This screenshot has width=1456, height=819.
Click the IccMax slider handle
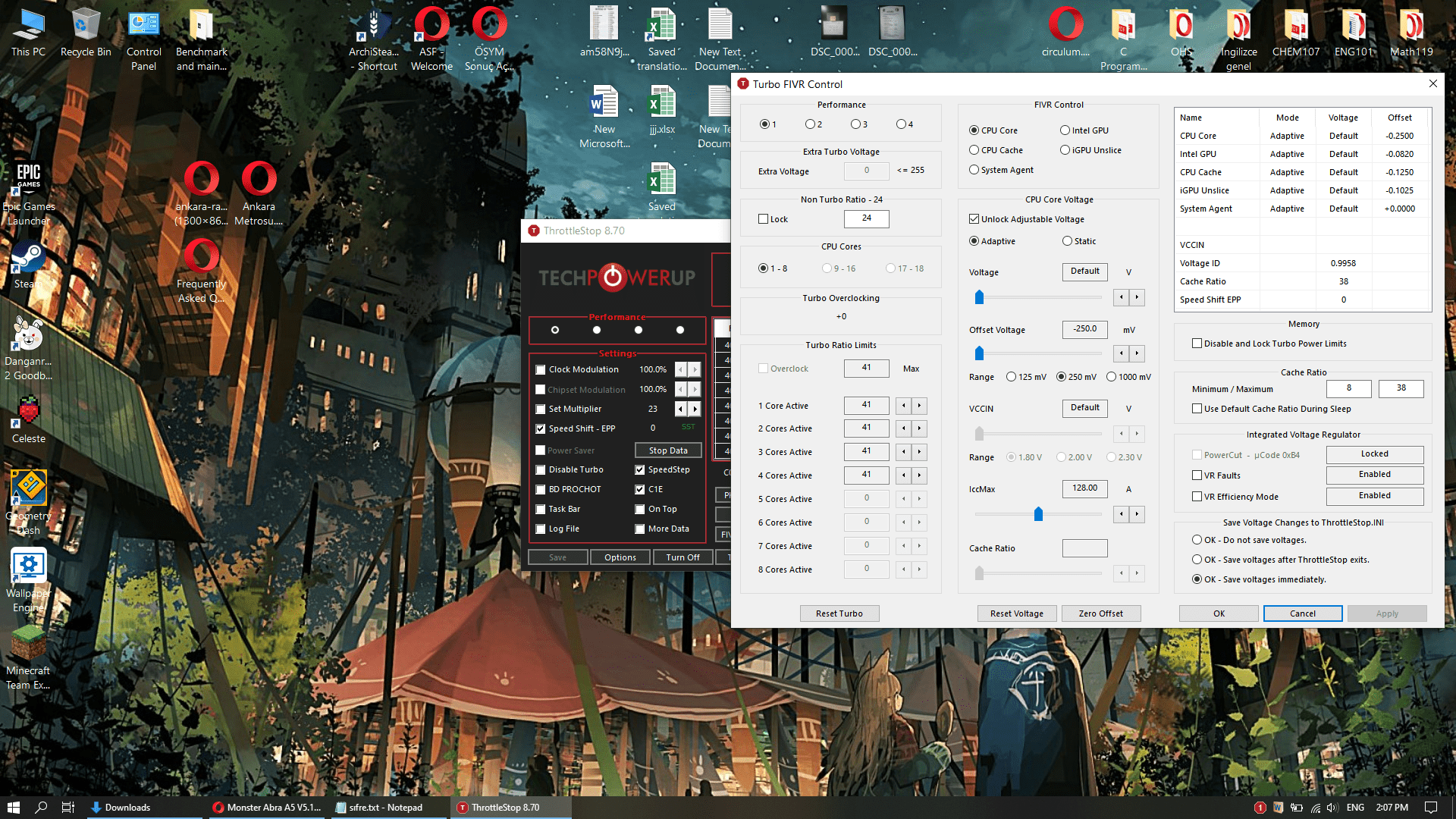1039,514
